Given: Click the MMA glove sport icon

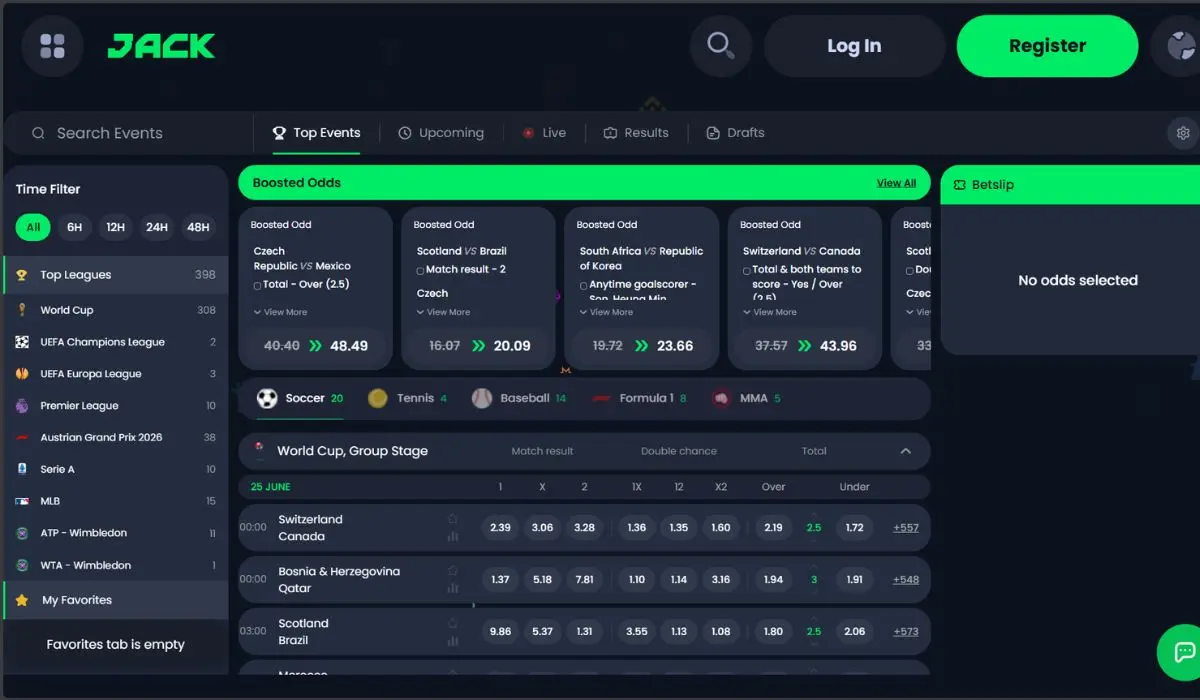Looking at the screenshot, I should tap(721, 398).
